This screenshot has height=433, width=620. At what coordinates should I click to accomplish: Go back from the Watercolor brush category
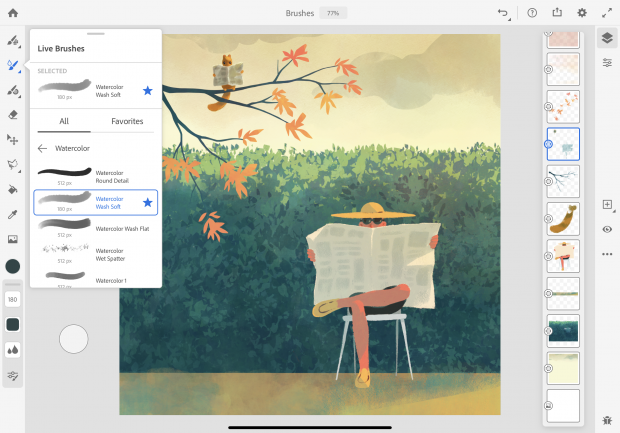[x=42, y=148]
